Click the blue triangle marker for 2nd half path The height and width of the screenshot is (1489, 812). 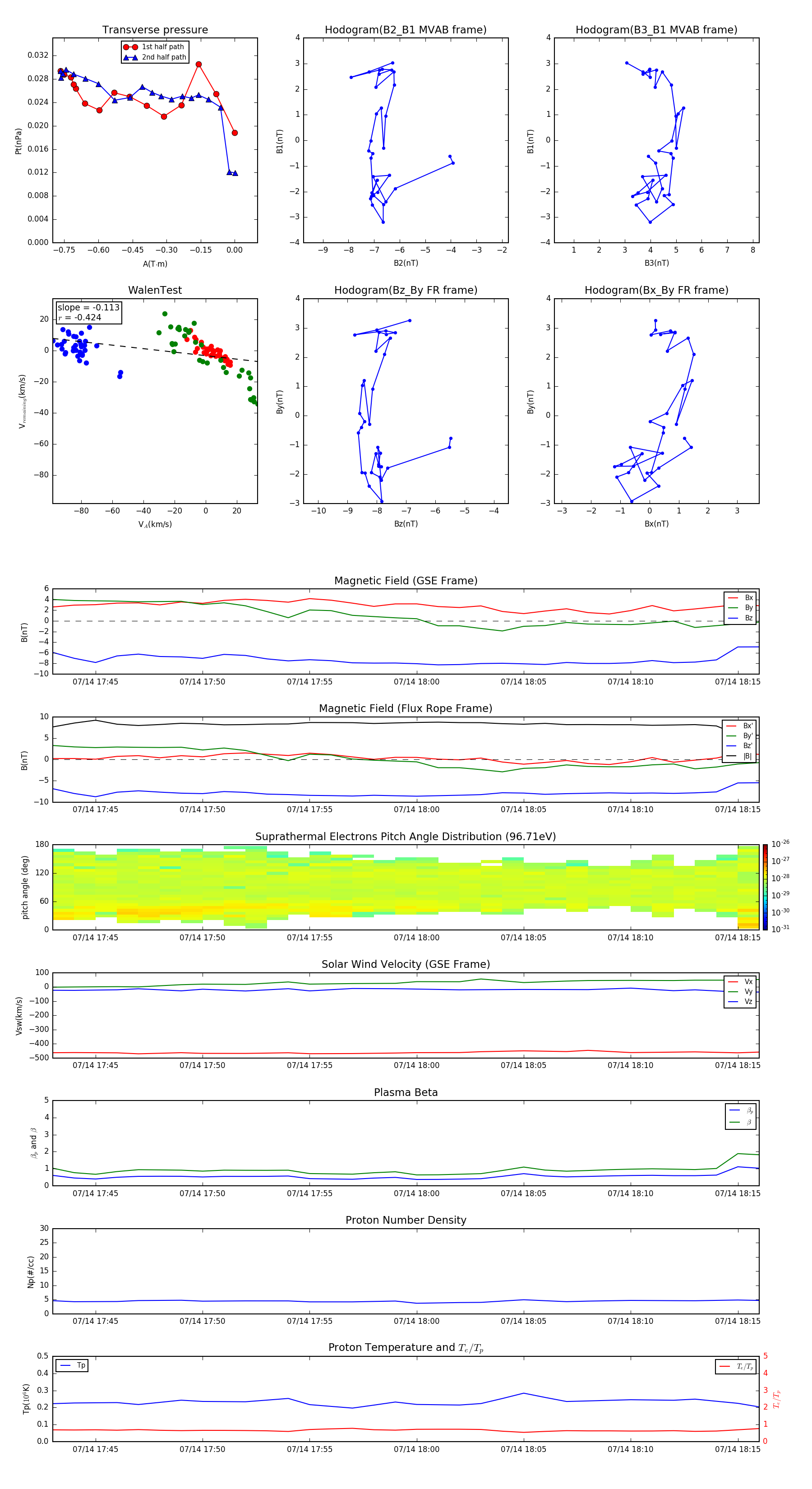tap(131, 57)
